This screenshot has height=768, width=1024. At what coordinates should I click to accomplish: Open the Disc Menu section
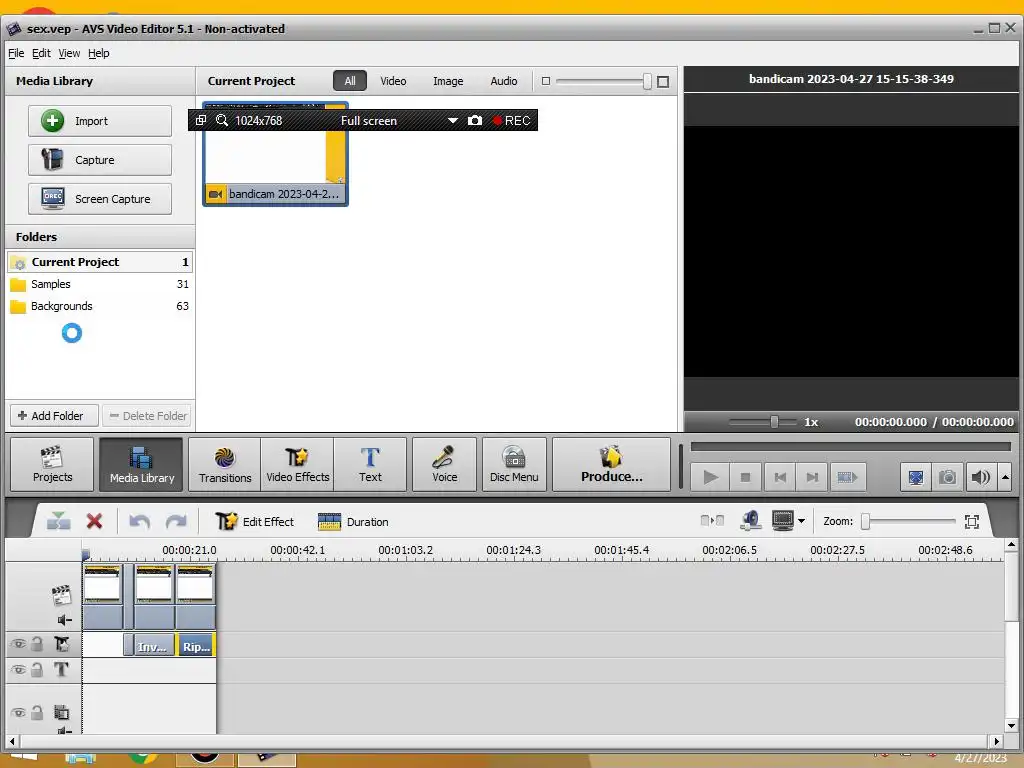(514, 464)
